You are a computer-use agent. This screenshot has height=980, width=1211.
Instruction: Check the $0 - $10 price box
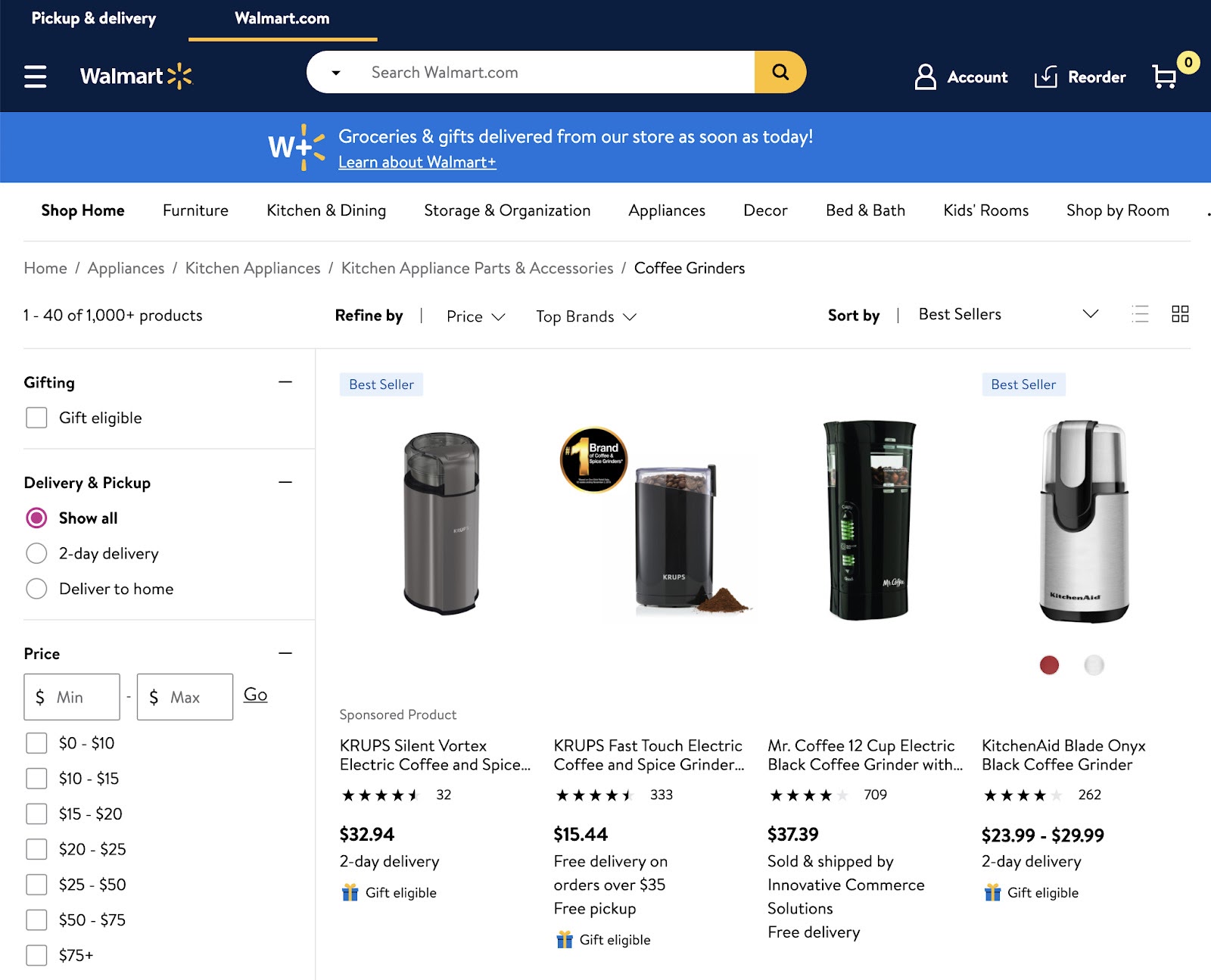click(x=36, y=743)
